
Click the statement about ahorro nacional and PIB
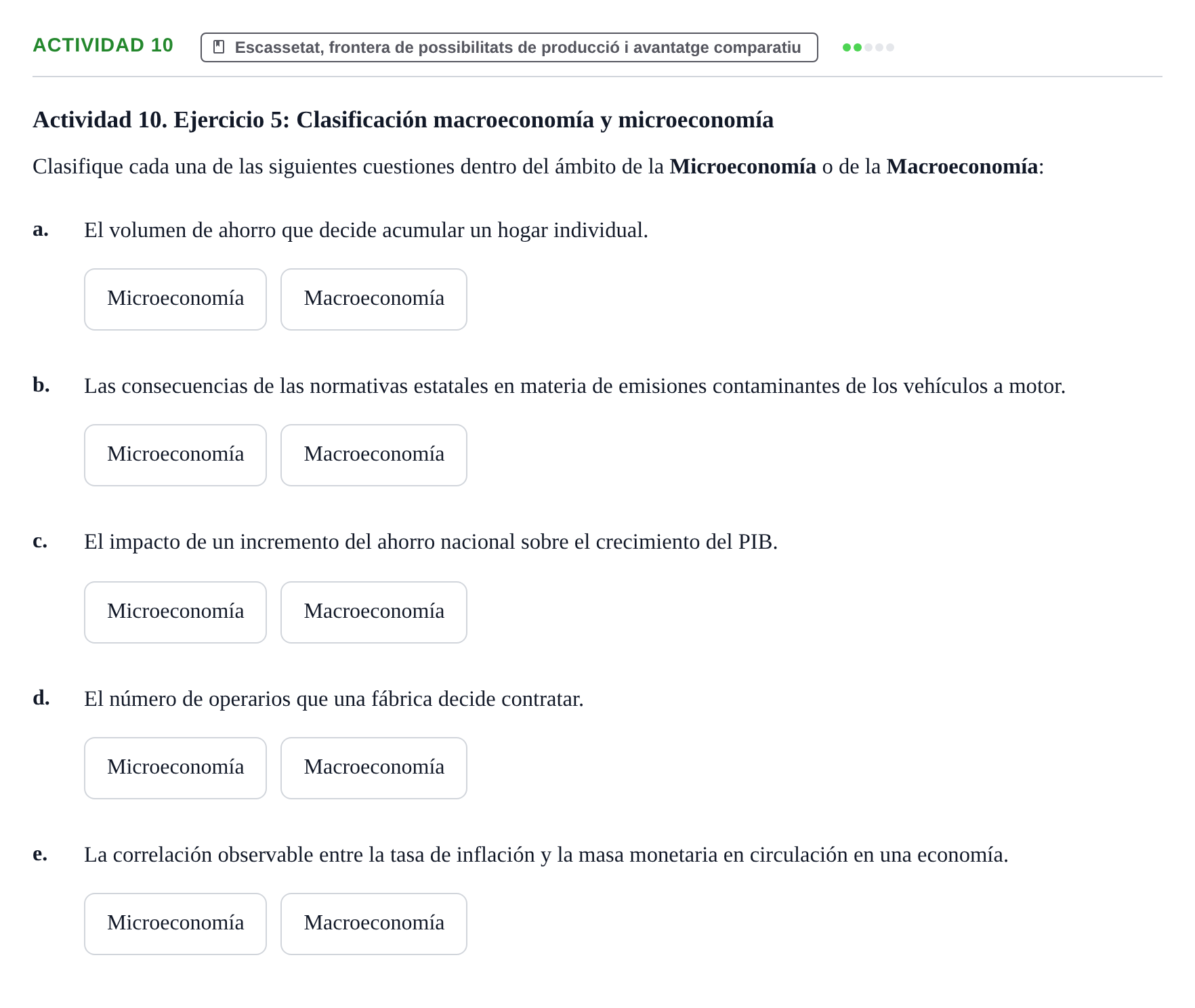tap(431, 542)
